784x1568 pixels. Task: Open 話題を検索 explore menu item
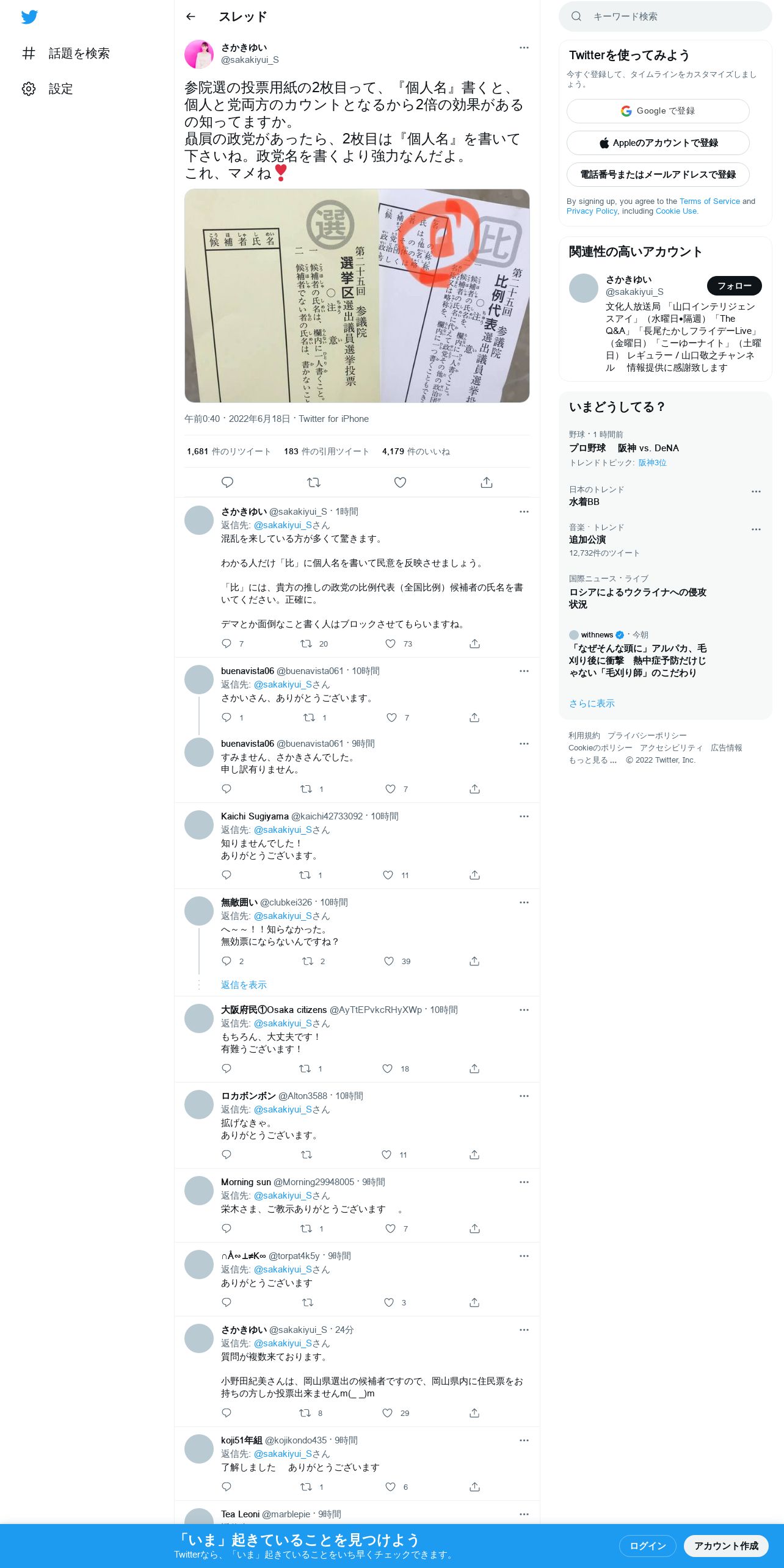click(65, 53)
